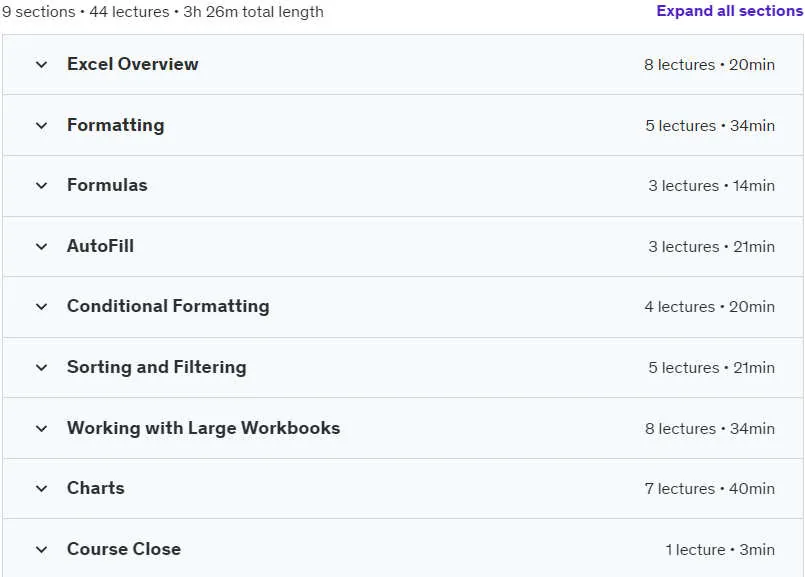Expand the Conditional Formatting section chevron
Image resolution: width=805 pixels, height=577 pixels.
click(42, 307)
